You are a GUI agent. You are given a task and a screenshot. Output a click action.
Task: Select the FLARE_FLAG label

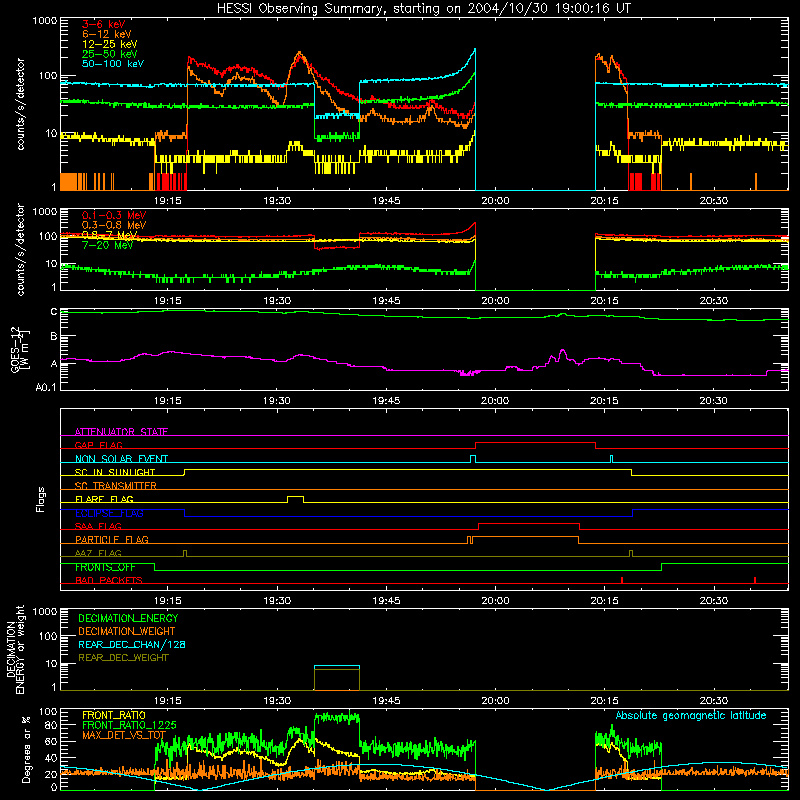104,499
